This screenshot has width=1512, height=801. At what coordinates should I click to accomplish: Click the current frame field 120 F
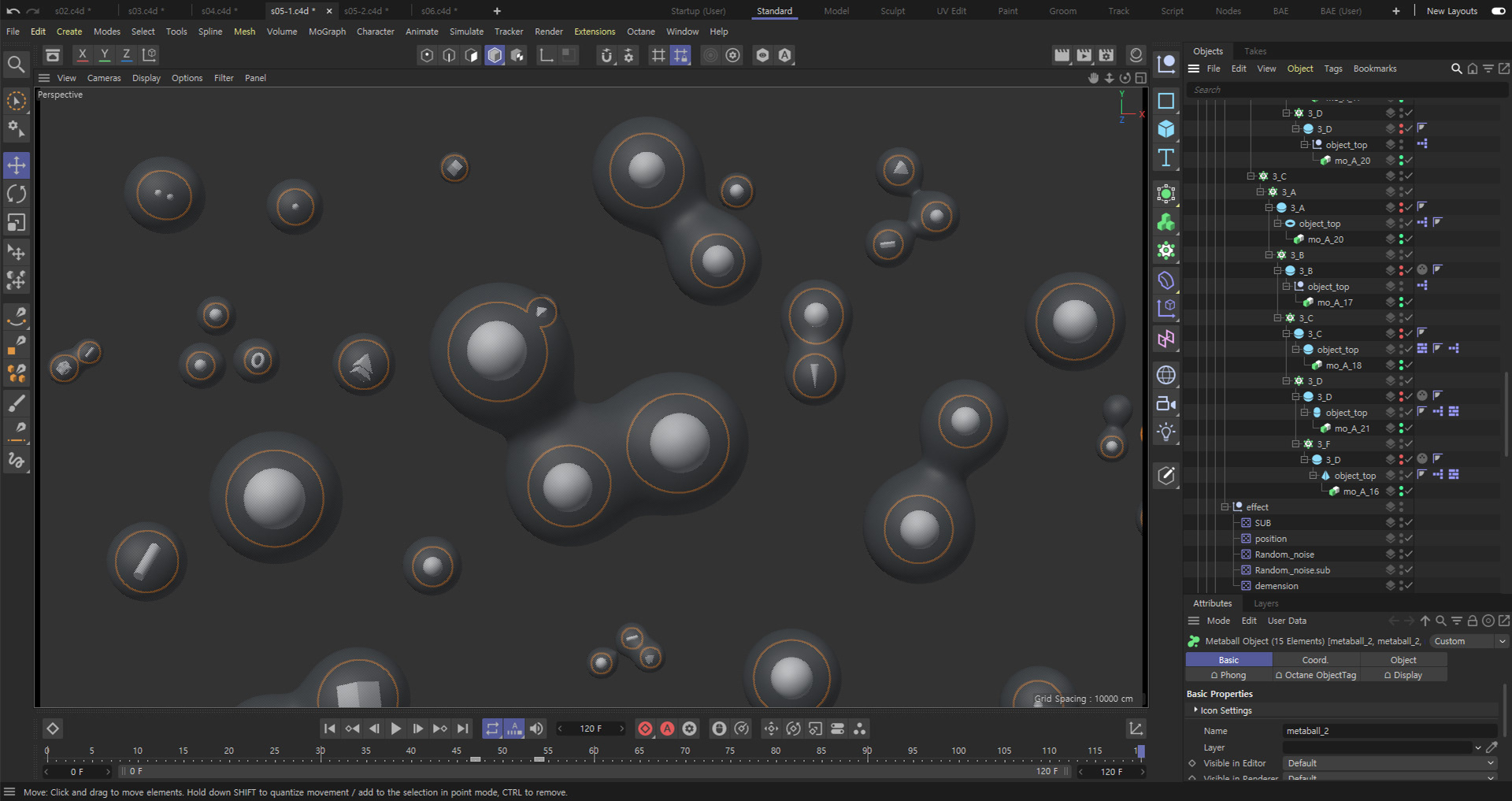[591, 729]
